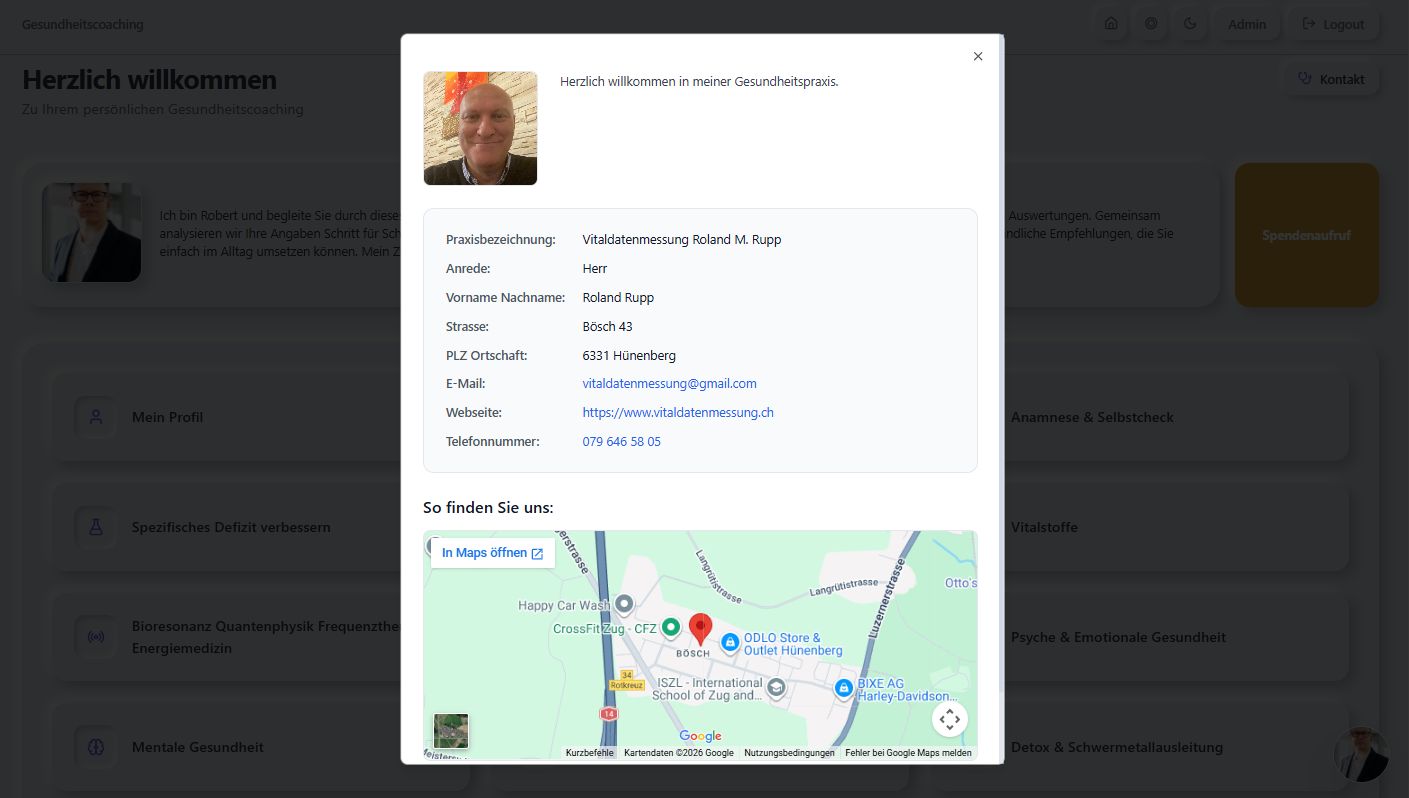Switch map to satellite view thumbnail
Image resolution: width=1409 pixels, height=798 pixels.
pos(450,731)
